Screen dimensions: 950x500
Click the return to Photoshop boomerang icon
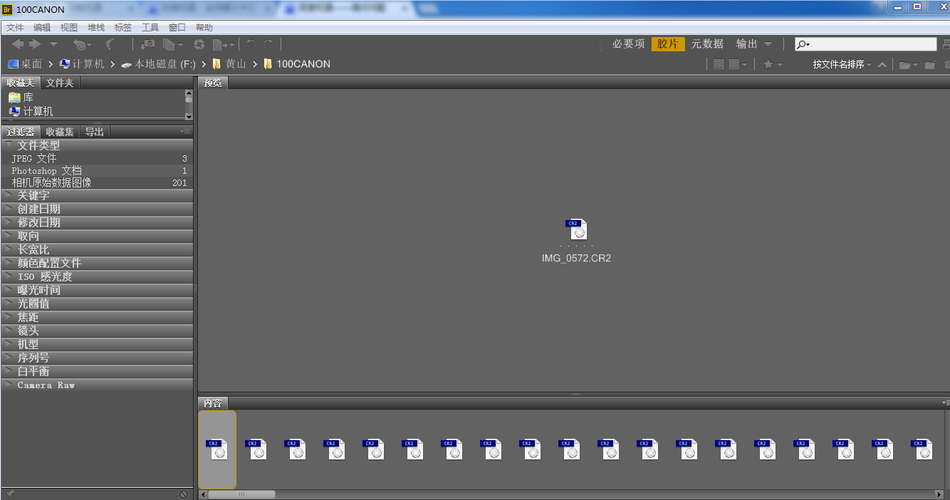point(110,44)
